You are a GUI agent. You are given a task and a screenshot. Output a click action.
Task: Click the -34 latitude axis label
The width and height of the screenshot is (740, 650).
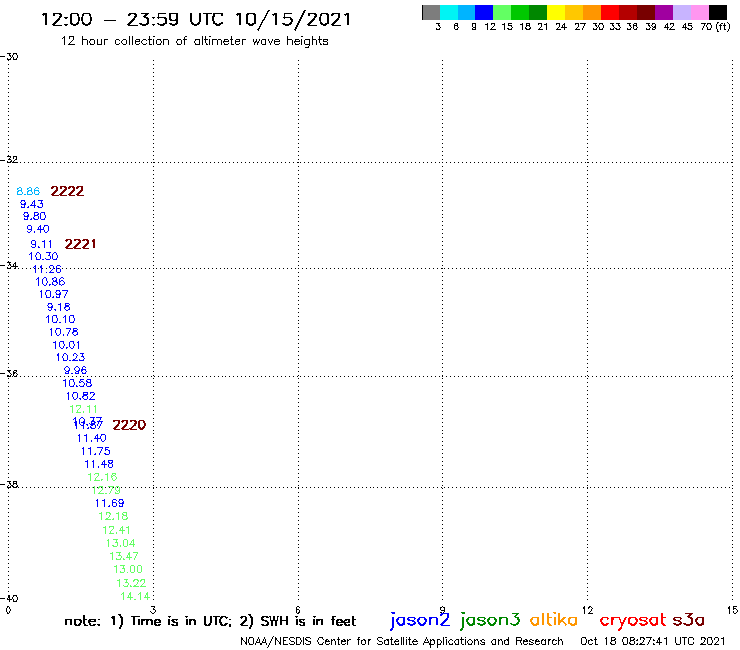coord(9,265)
